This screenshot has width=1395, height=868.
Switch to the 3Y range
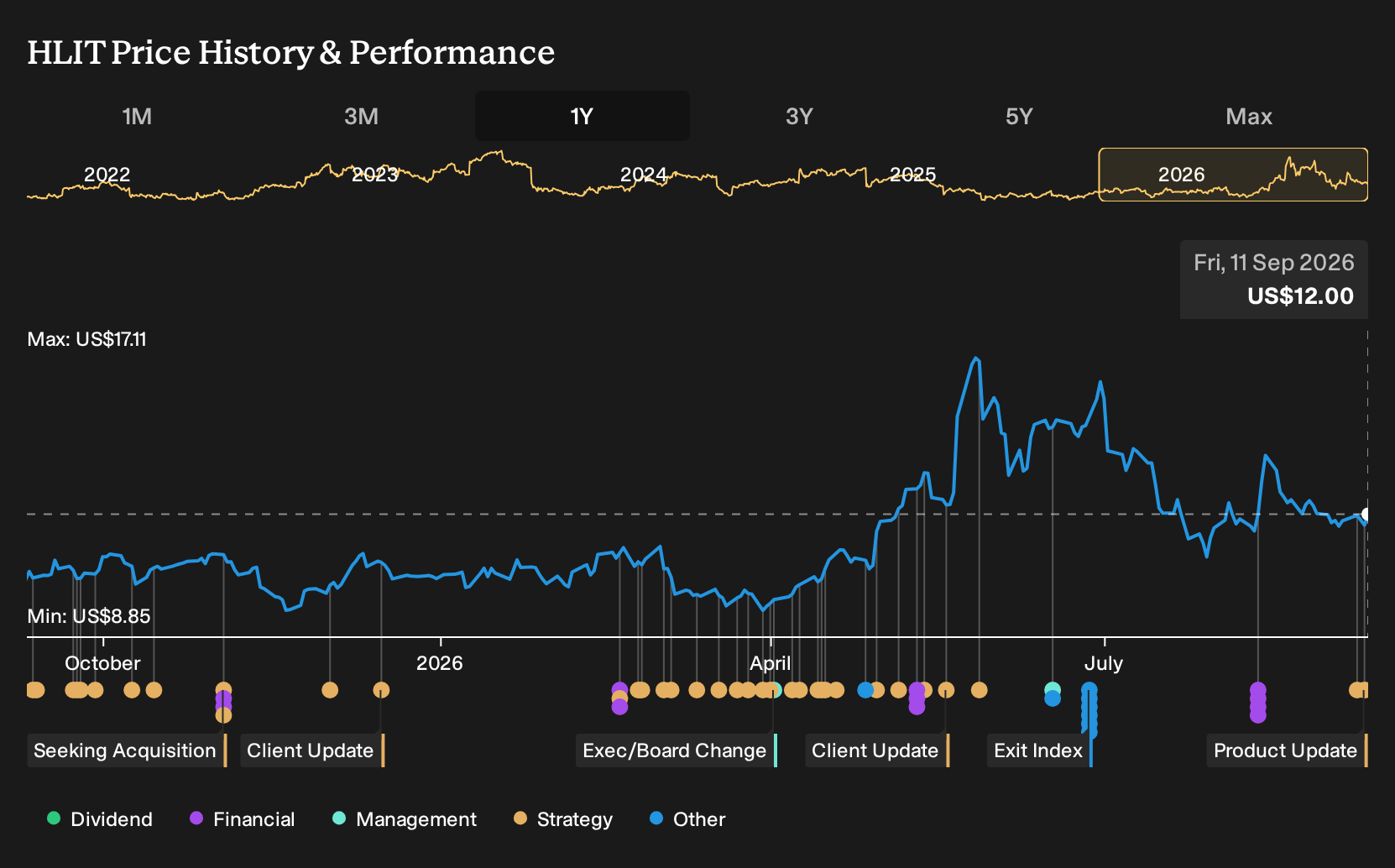pyautogui.click(x=799, y=116)
